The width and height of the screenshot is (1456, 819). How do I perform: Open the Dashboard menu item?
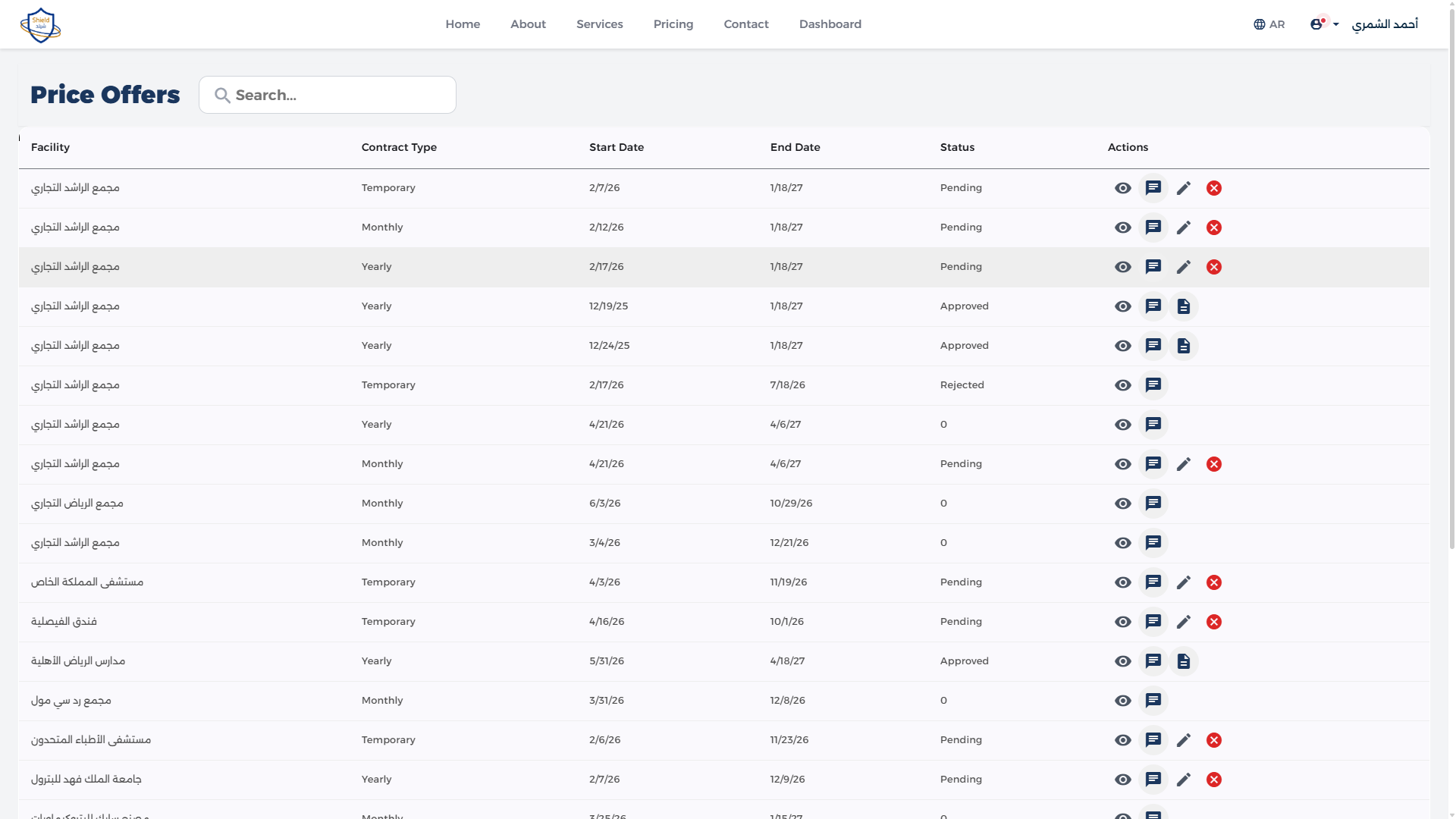pyautogui.click(x=830, y=24)
